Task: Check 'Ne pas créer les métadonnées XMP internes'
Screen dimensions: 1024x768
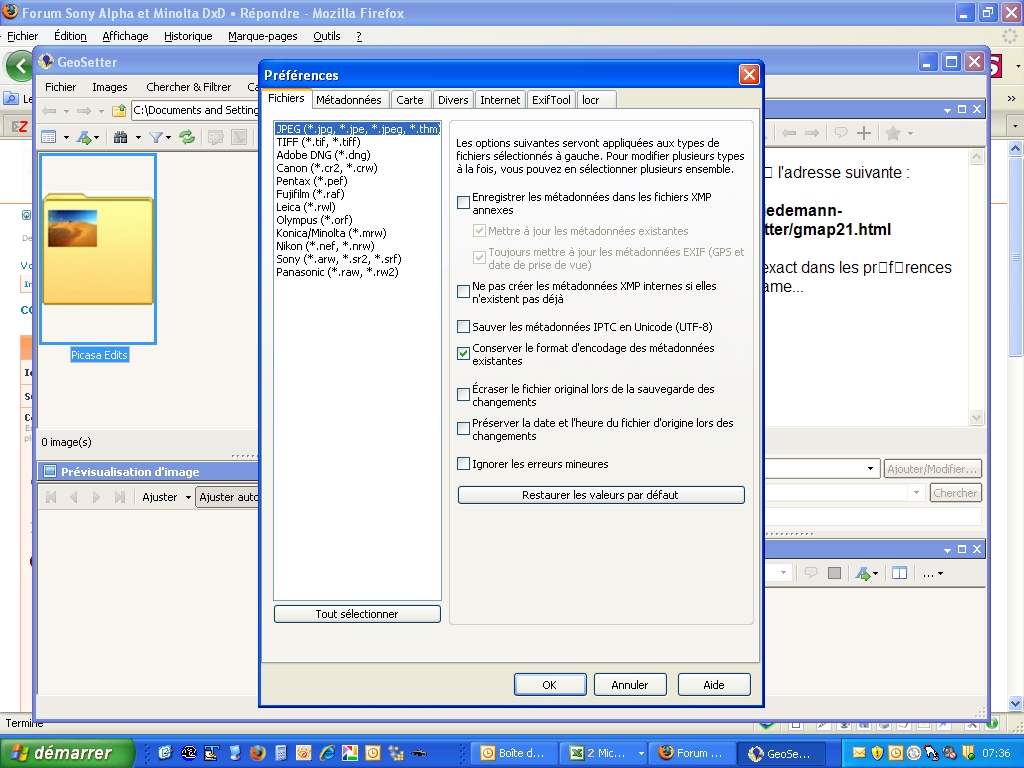Action: pyautogui.click(x=463, y=291)
